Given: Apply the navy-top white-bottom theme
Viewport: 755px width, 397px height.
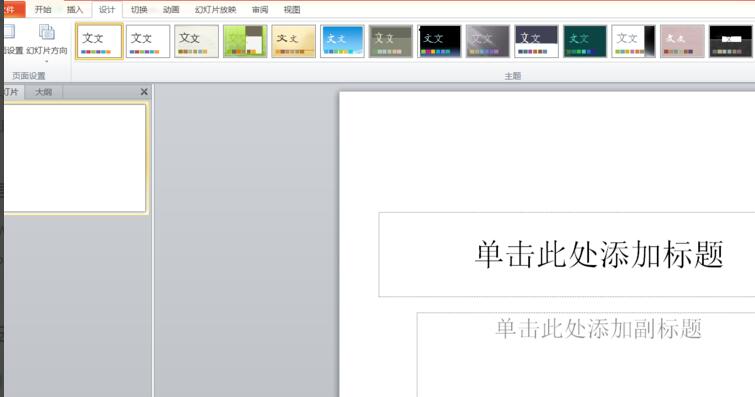Looking at the screenshot, I should pos(536,41).
